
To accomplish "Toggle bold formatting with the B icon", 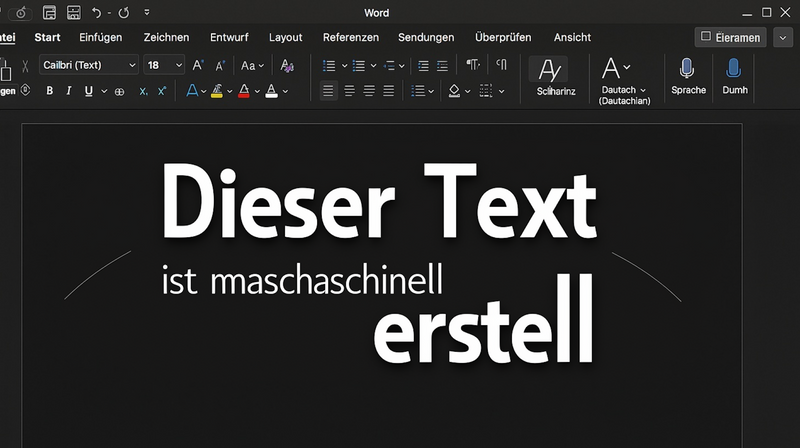I will (49, 91).
